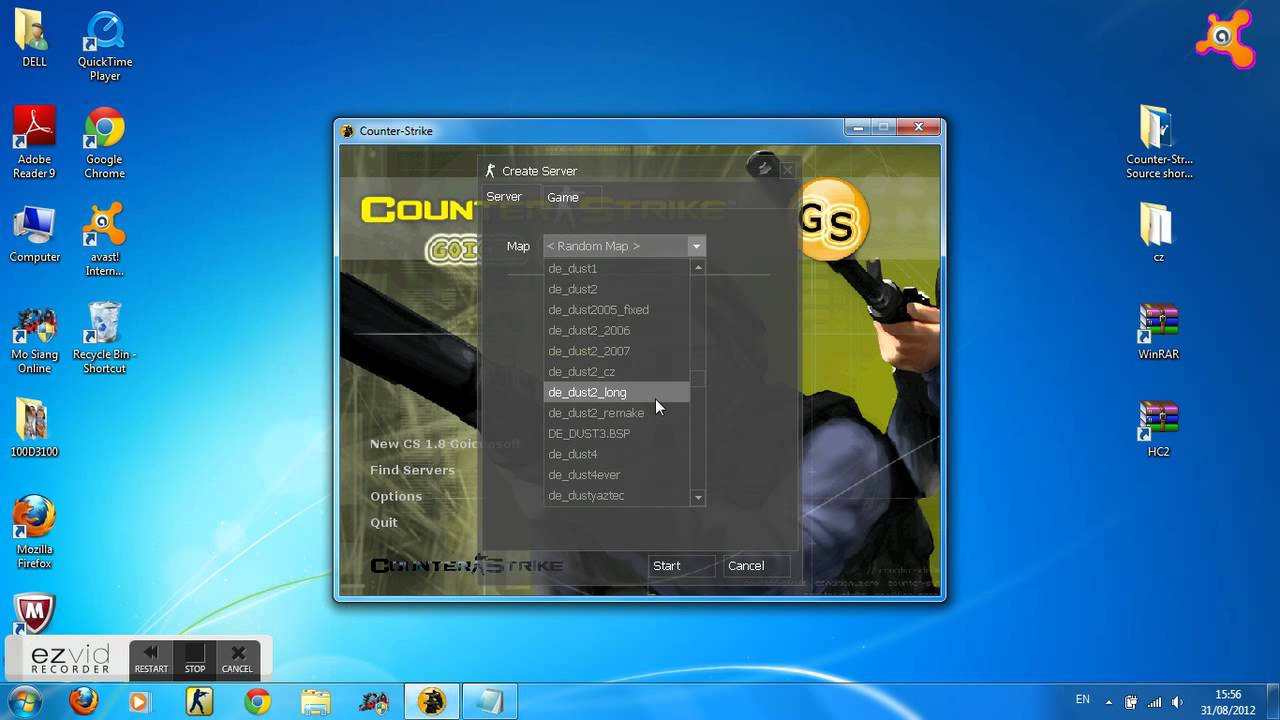Open Windows Media Player from taskbar
This screenshot has height=720, width=1280.
pos(142,702)
